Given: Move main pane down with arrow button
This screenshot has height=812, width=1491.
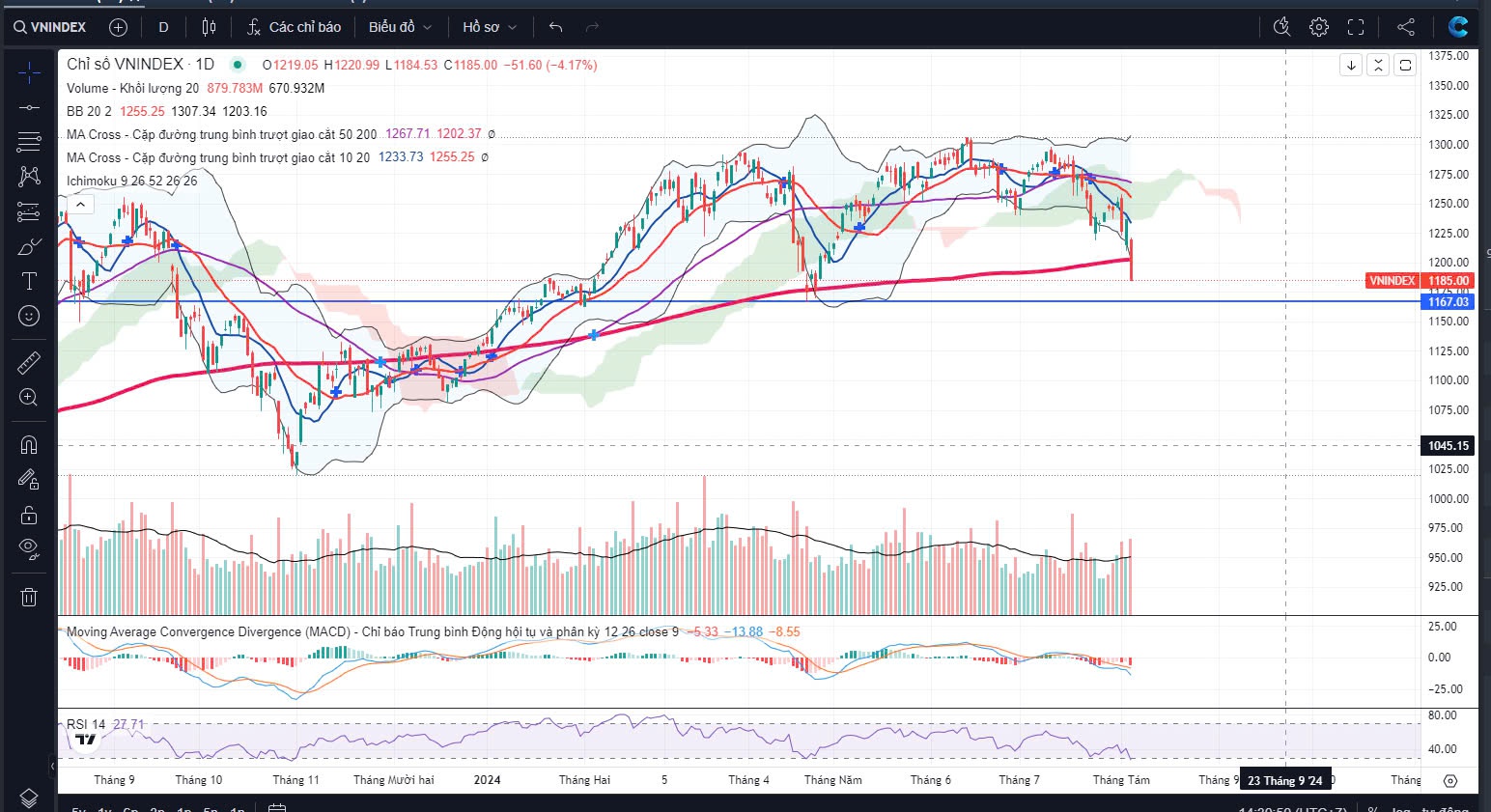Looking at the screenshot, I should tap(1351, 65).
